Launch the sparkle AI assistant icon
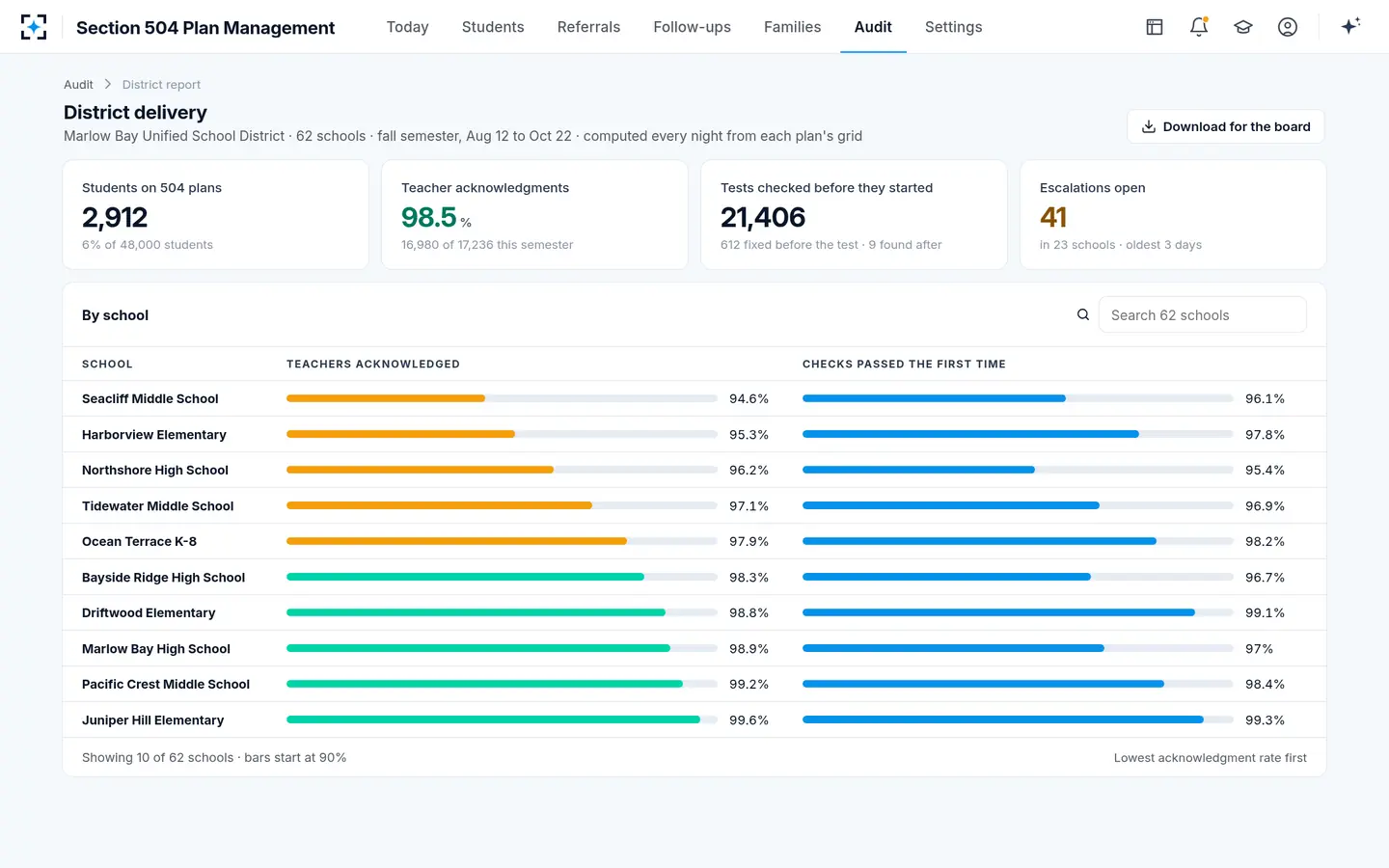1389x868 pixels. coord(1350,27)
